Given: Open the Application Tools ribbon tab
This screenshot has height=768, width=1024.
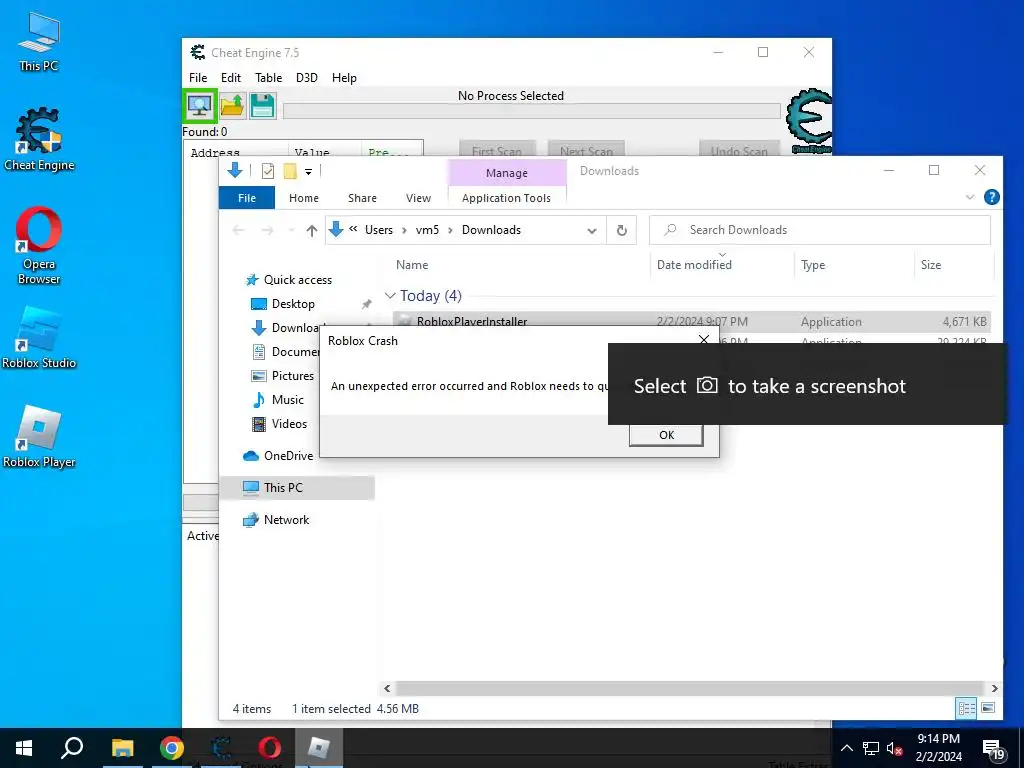Looking at the screenshot, I should click(506, 198).
